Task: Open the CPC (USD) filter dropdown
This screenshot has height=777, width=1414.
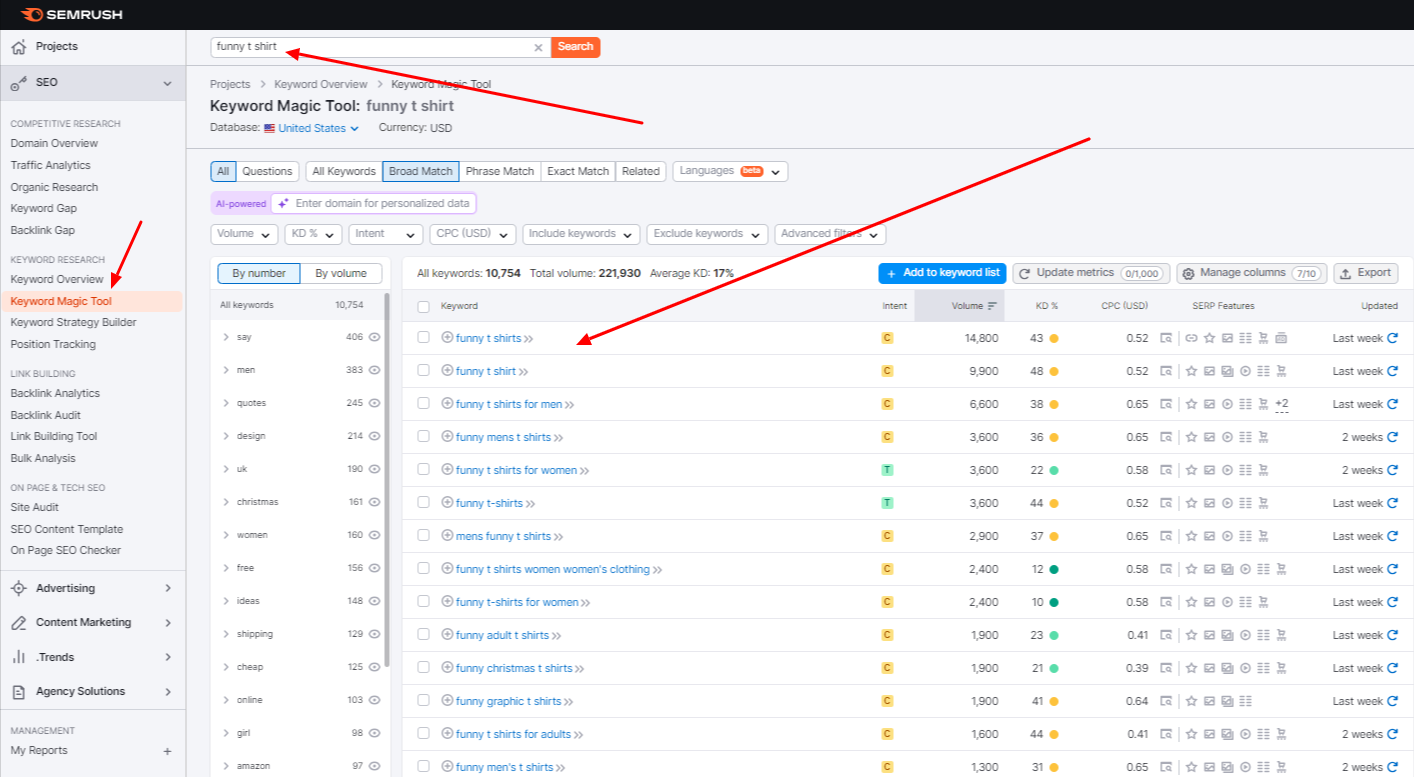Action: (472, 234)
